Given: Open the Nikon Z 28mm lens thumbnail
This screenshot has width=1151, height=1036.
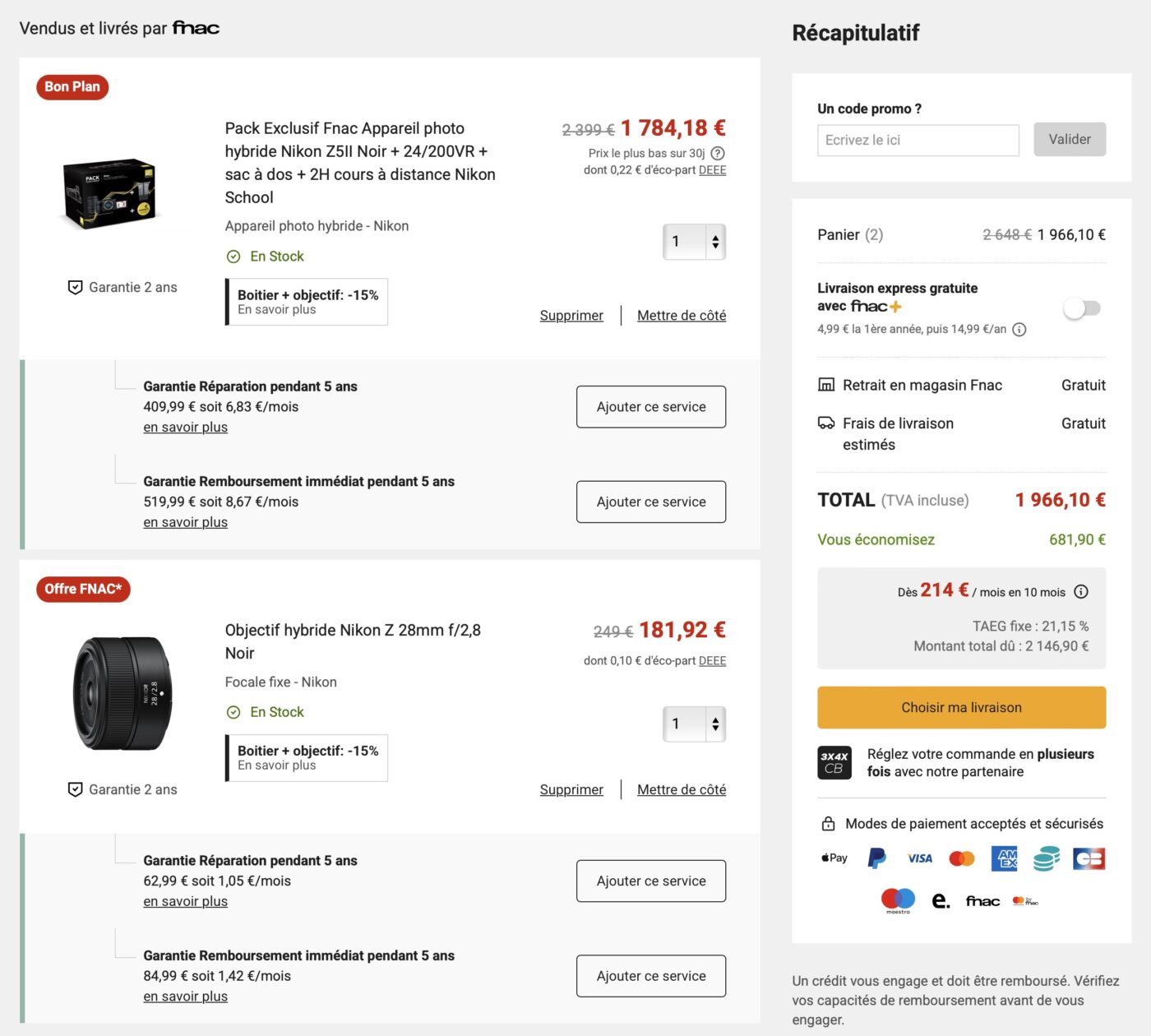Looking at the screenshot, I should pyautogui.click(x=122, y=693).
